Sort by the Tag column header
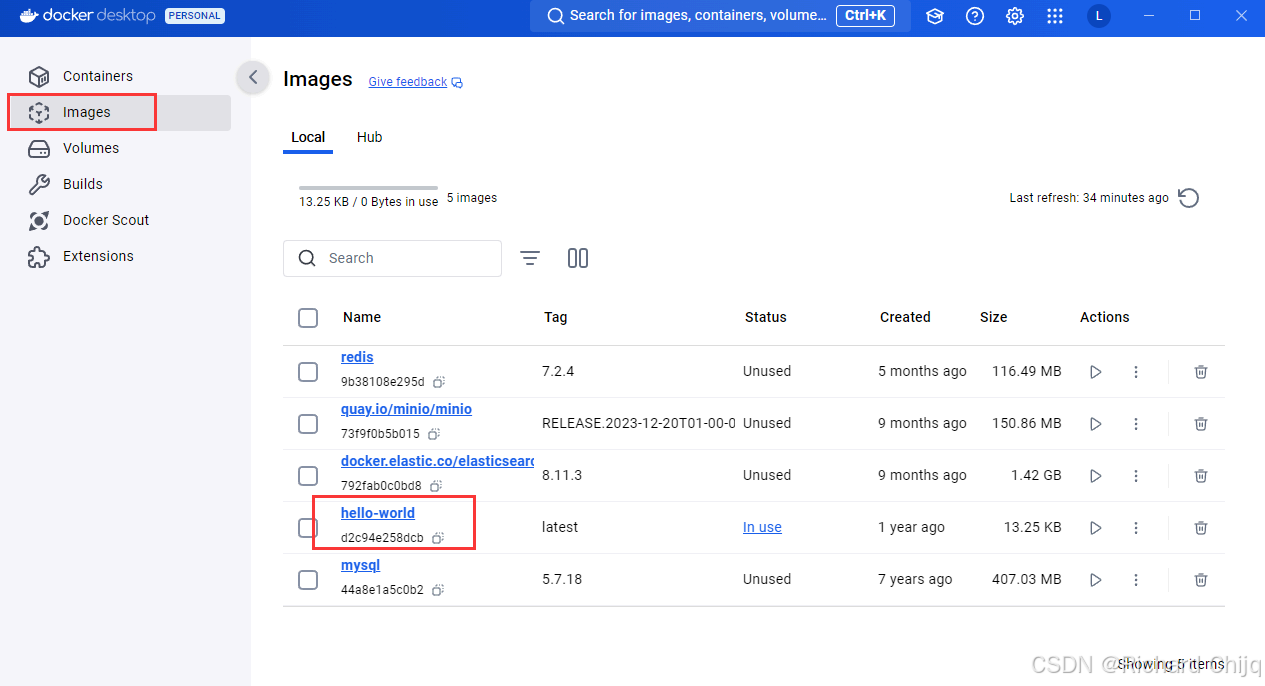The height and width of the screenshot is (686, 1265). (556, 317)
